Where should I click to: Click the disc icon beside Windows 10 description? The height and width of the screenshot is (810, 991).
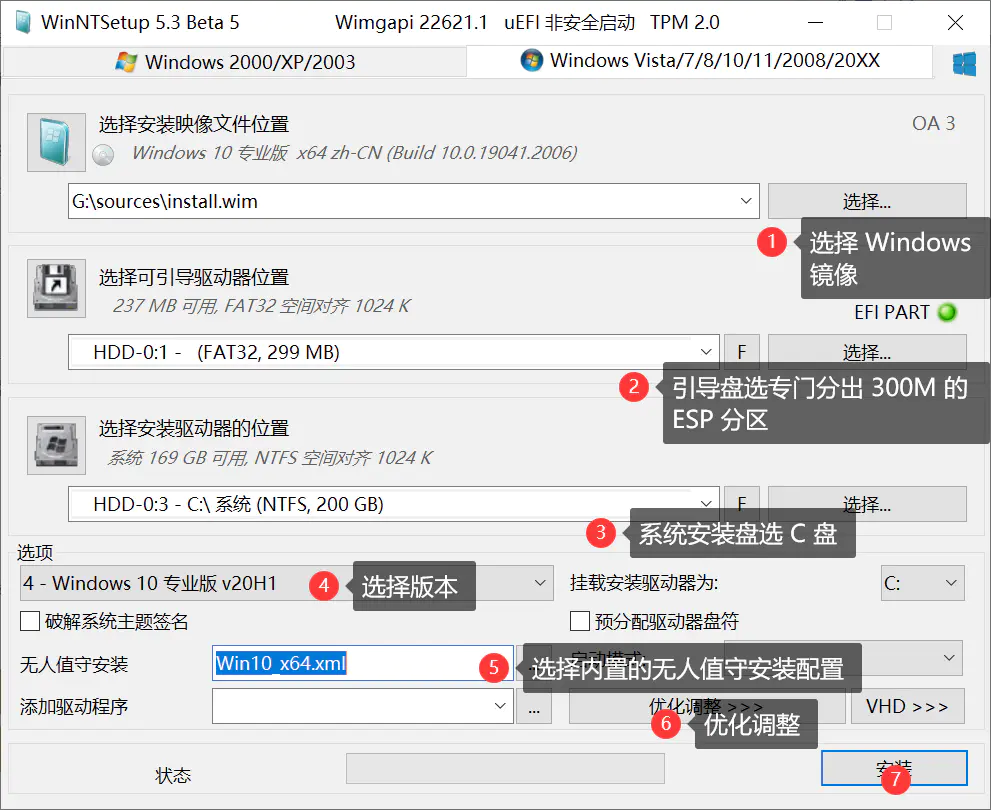pos(103,154)
